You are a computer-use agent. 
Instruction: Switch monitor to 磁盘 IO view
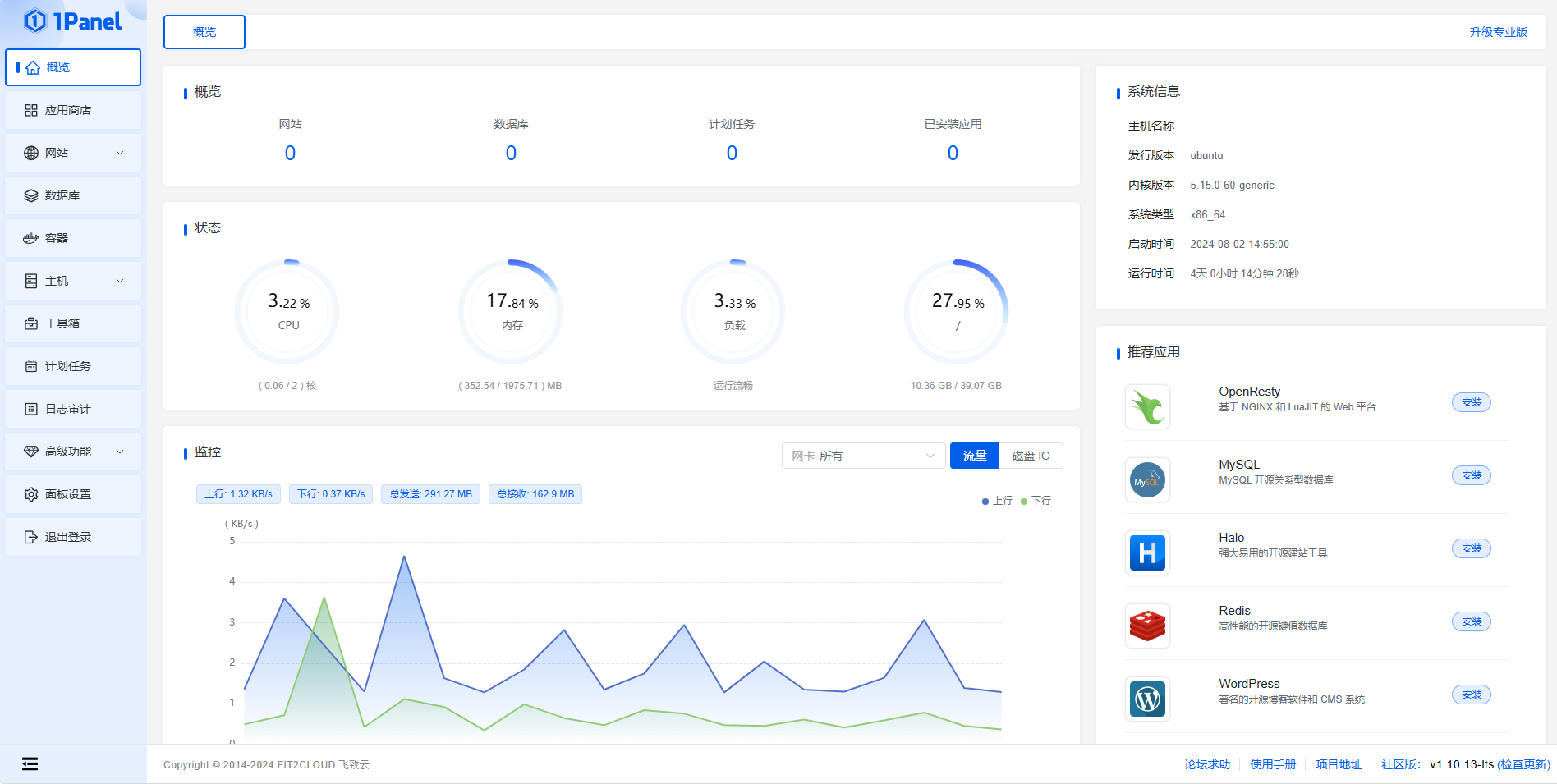[x=1030, y=456]
